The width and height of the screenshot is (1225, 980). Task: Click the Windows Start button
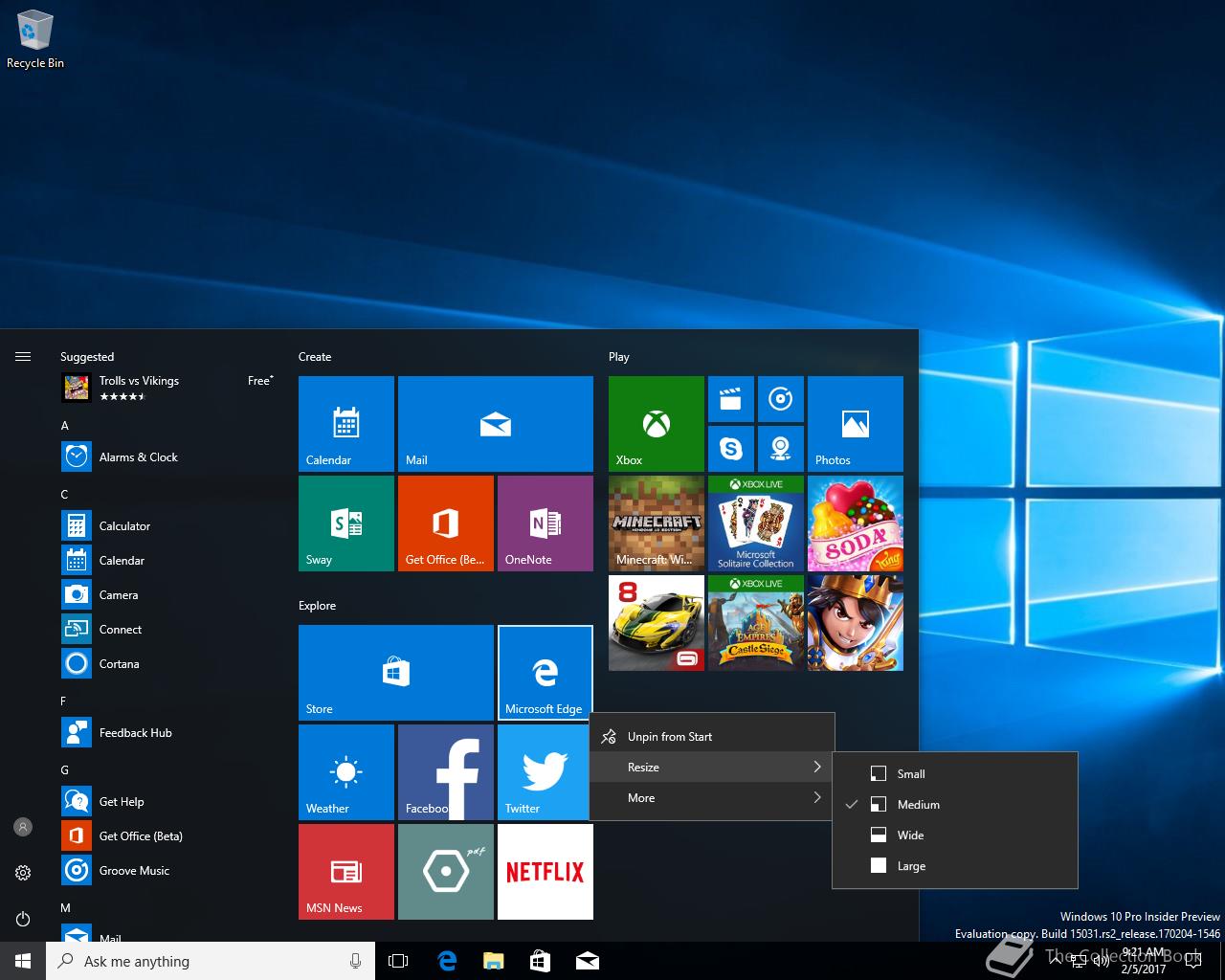click(23, 961)
